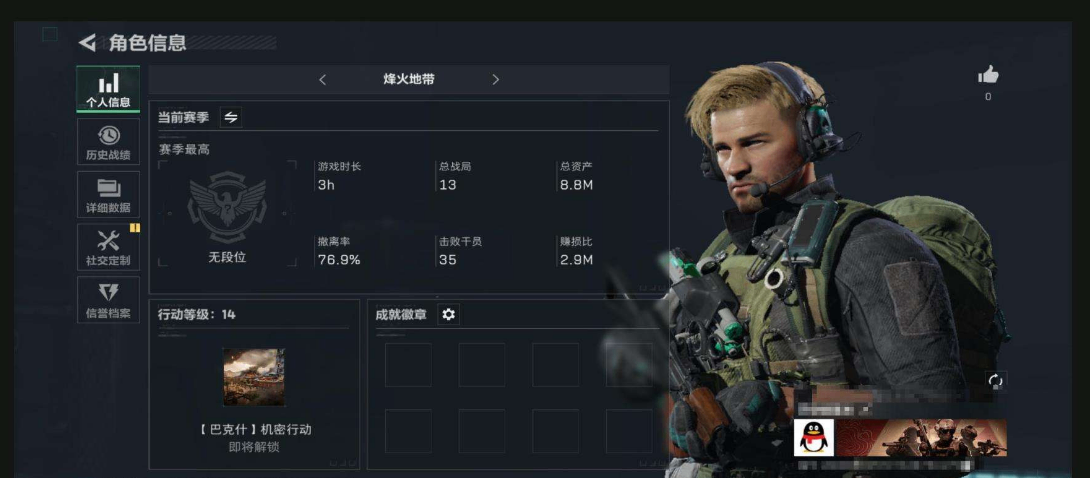Click the QQ penguin avatar

(x=813, y=438)
